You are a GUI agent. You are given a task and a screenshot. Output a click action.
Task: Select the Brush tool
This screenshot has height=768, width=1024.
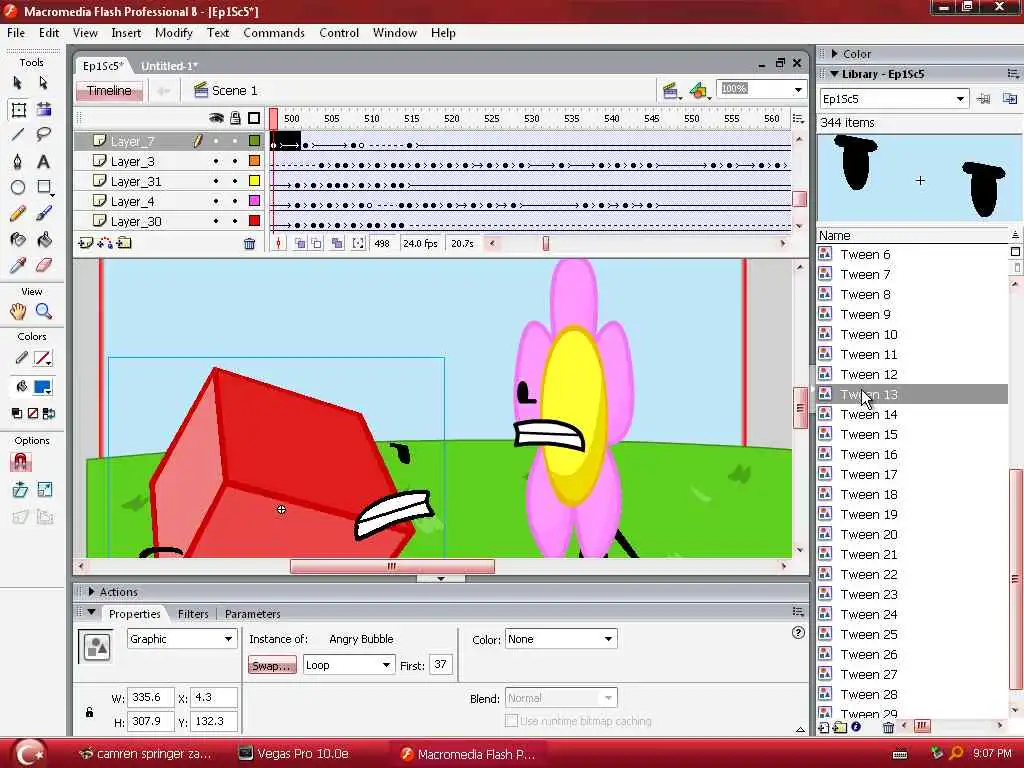tap(44, 214)
